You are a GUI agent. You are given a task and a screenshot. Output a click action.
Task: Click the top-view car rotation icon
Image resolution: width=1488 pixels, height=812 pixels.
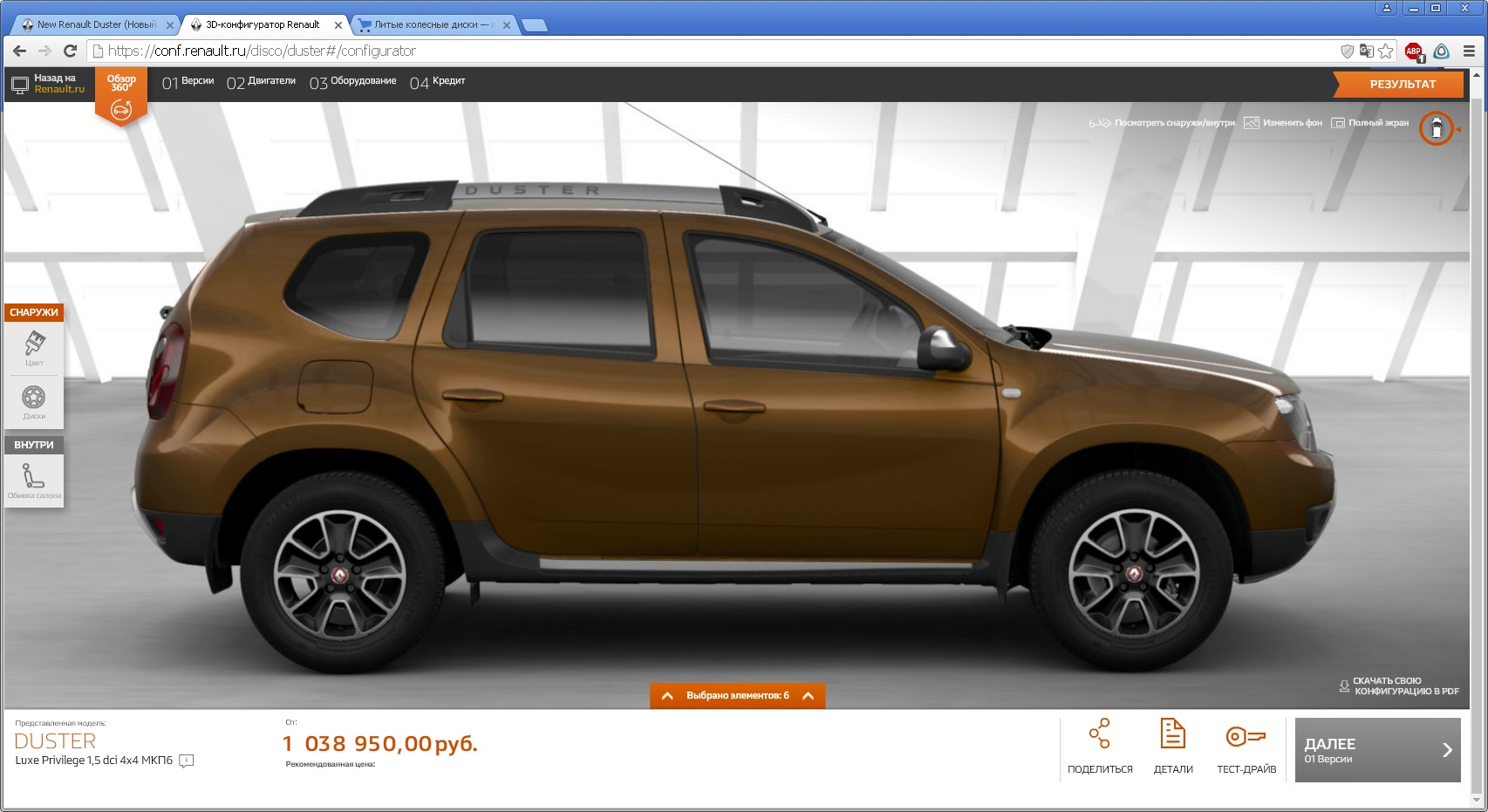point(1437,129)
